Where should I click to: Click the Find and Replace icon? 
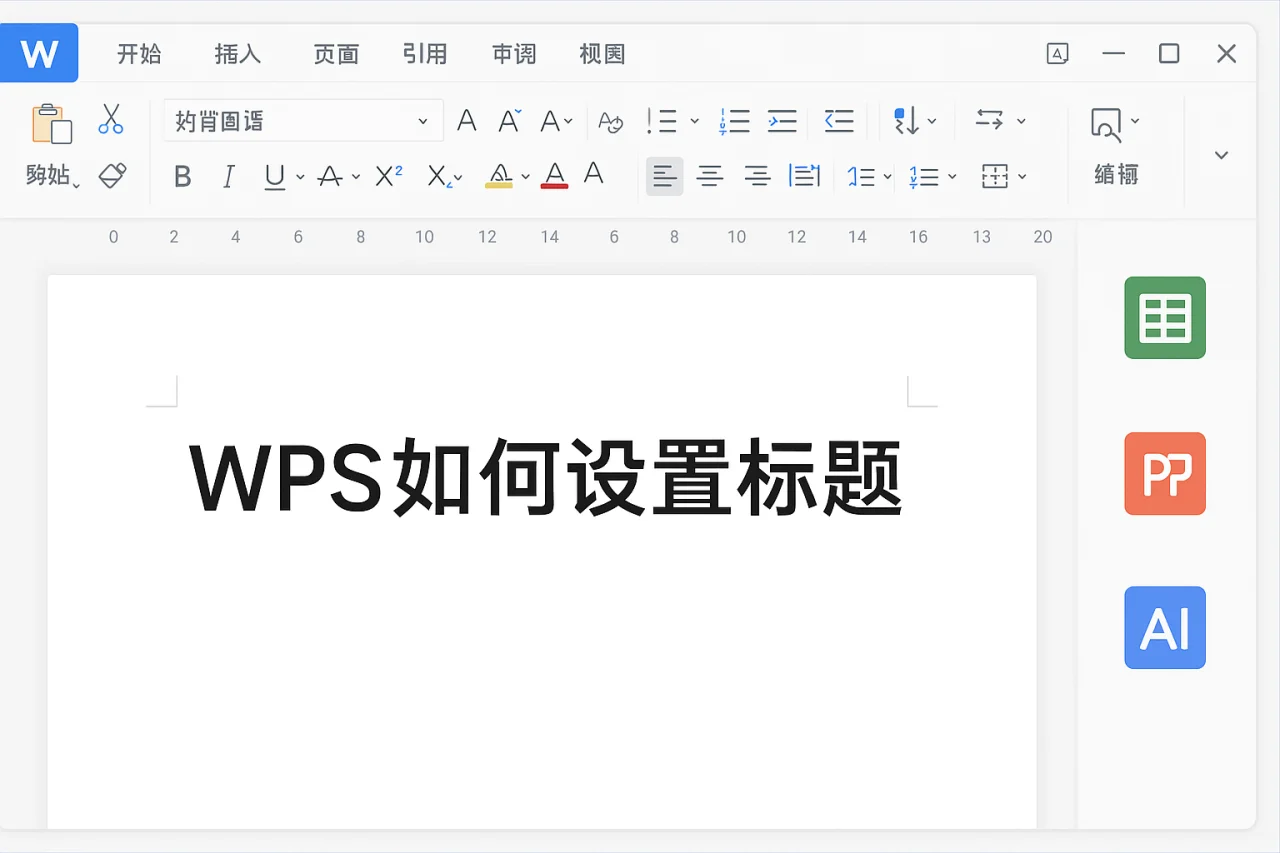1106,120
